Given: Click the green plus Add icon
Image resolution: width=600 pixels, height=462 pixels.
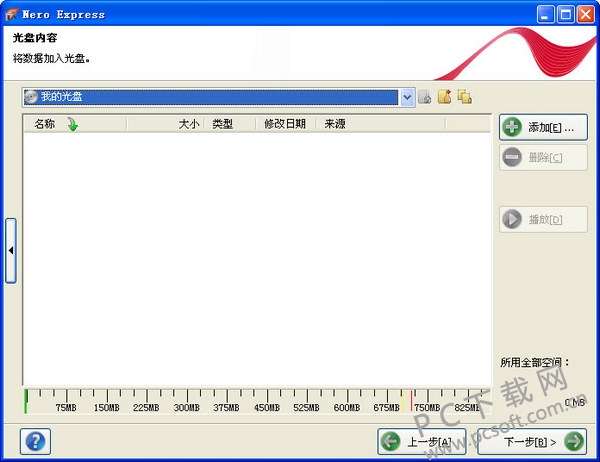Looking at the screenshot, I should coord(512,127).
